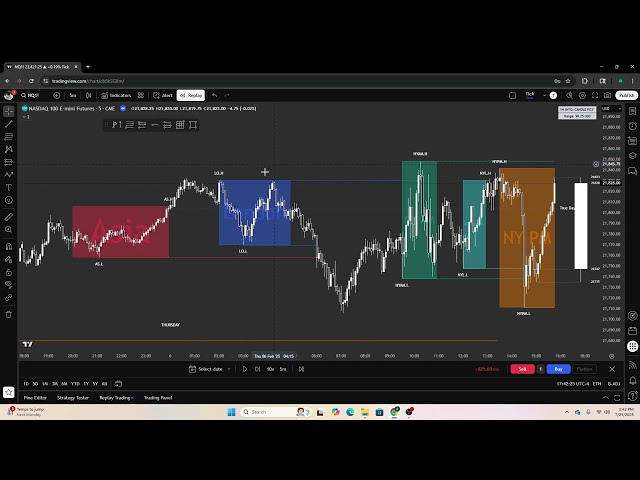This screenshot has height=480, width=640.
Task: Open the Indicators dialog
Action: click(x=116, y=95)
